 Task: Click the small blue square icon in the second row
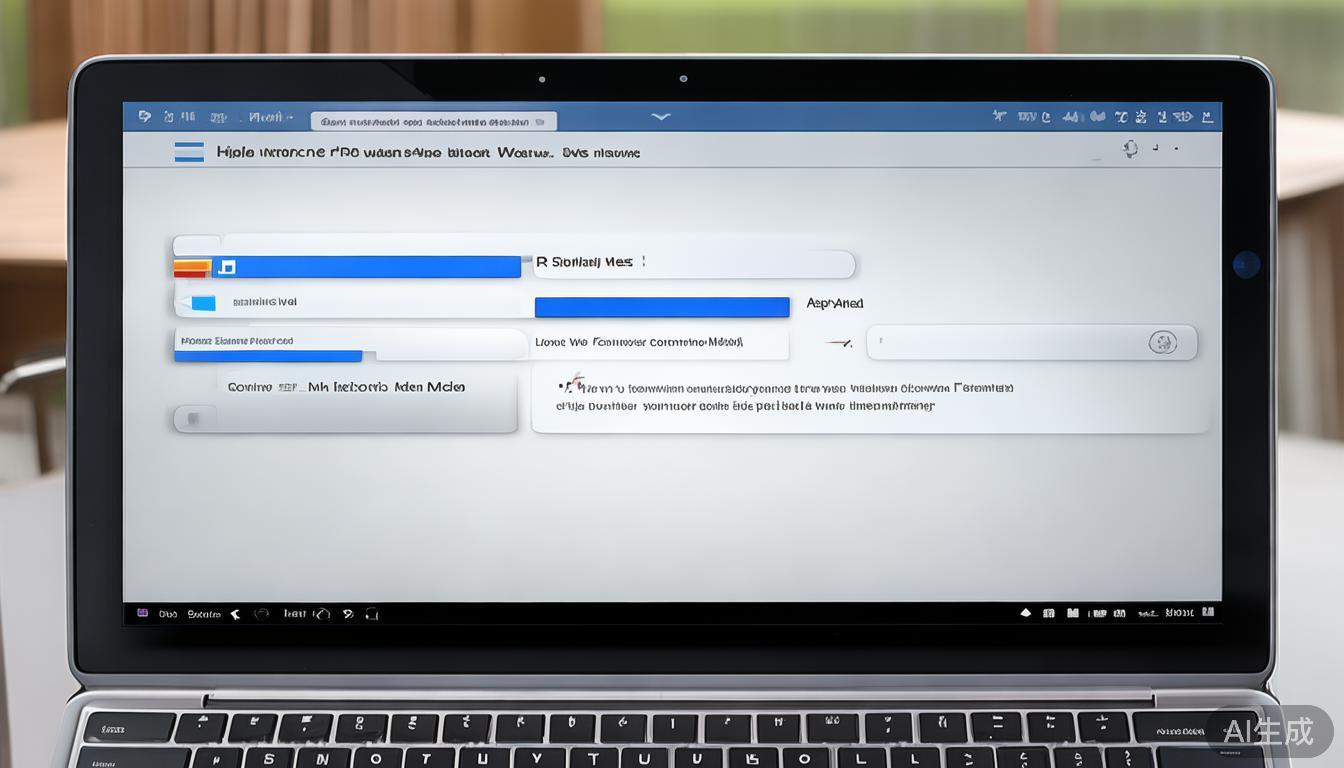pyautogui.click(x=203, y=303)
